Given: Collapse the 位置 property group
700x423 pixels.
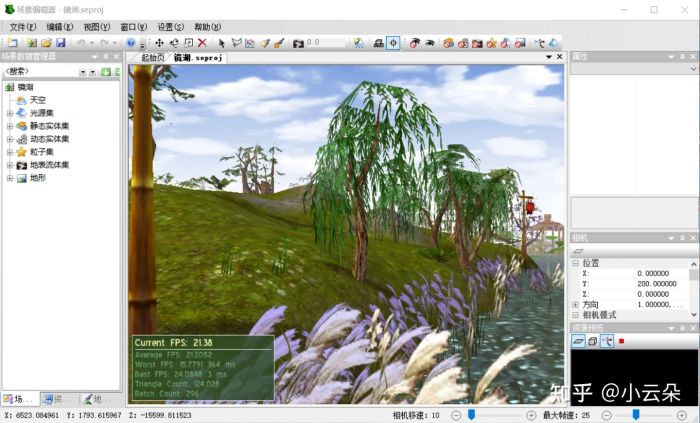Looking at the screenshot, I should point(575,263).
